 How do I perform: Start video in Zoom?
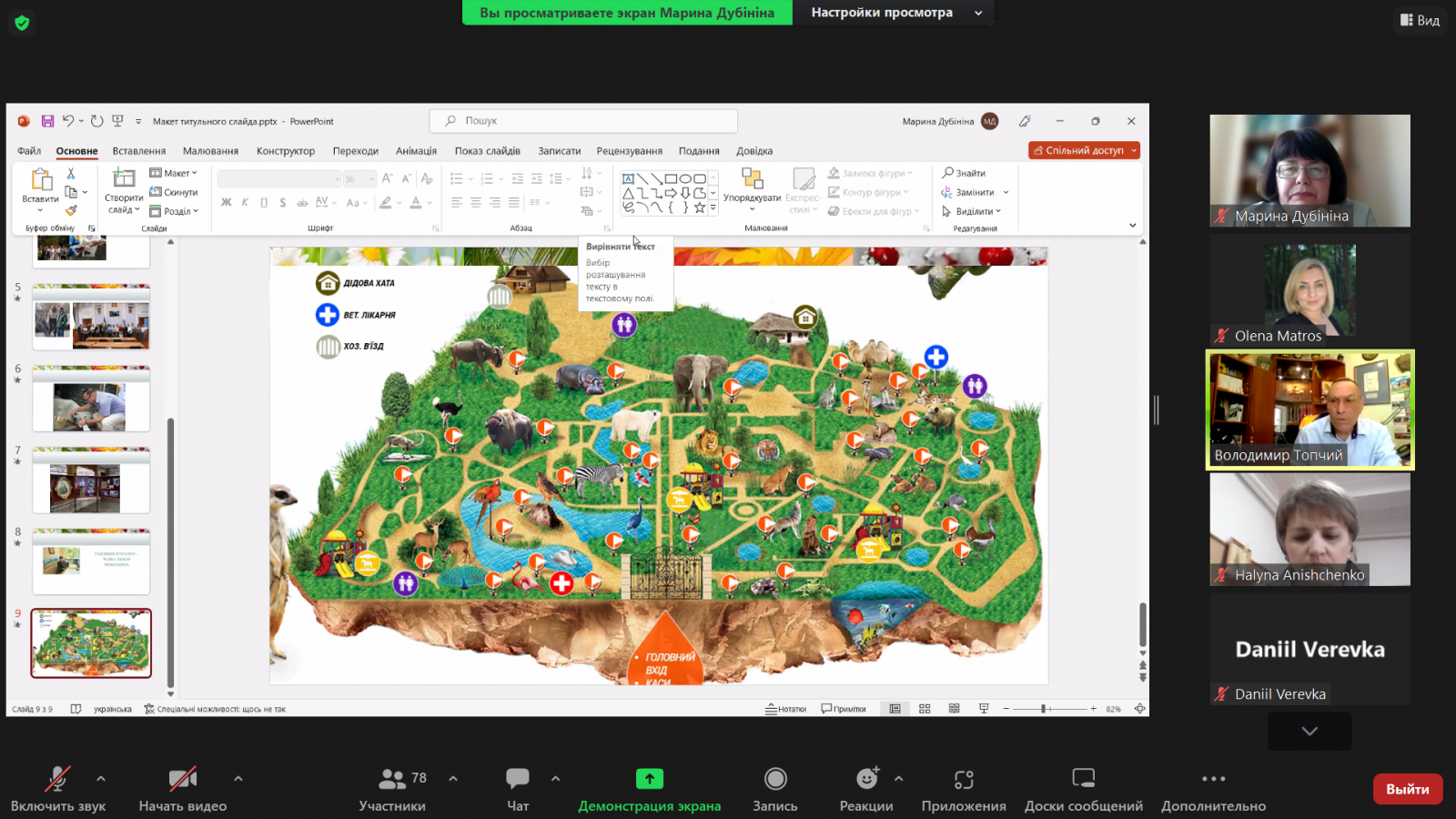pos(183,788)
